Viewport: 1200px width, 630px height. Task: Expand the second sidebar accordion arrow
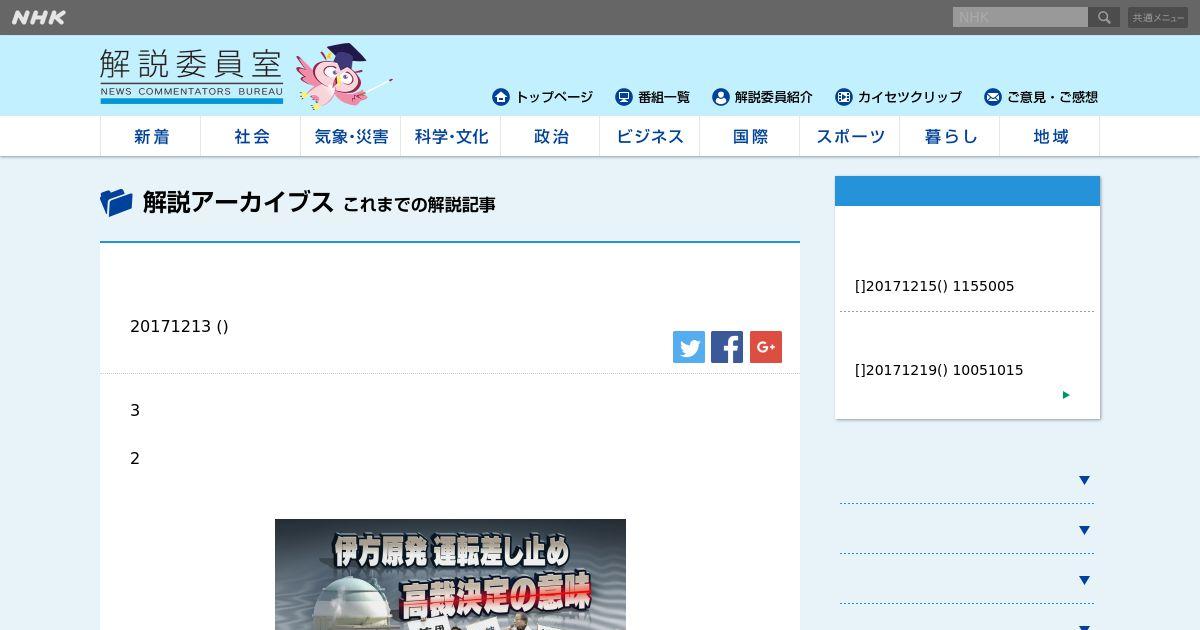point(1084,530)
